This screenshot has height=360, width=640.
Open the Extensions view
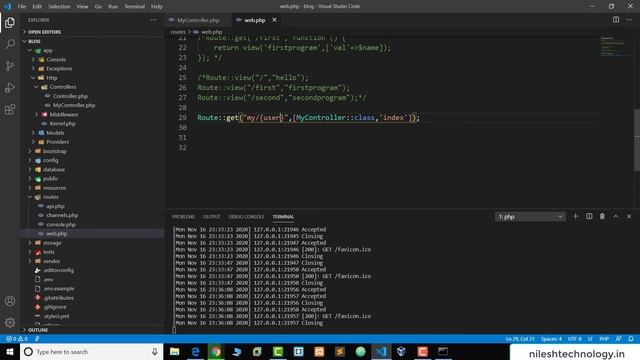tap(10, 109)
